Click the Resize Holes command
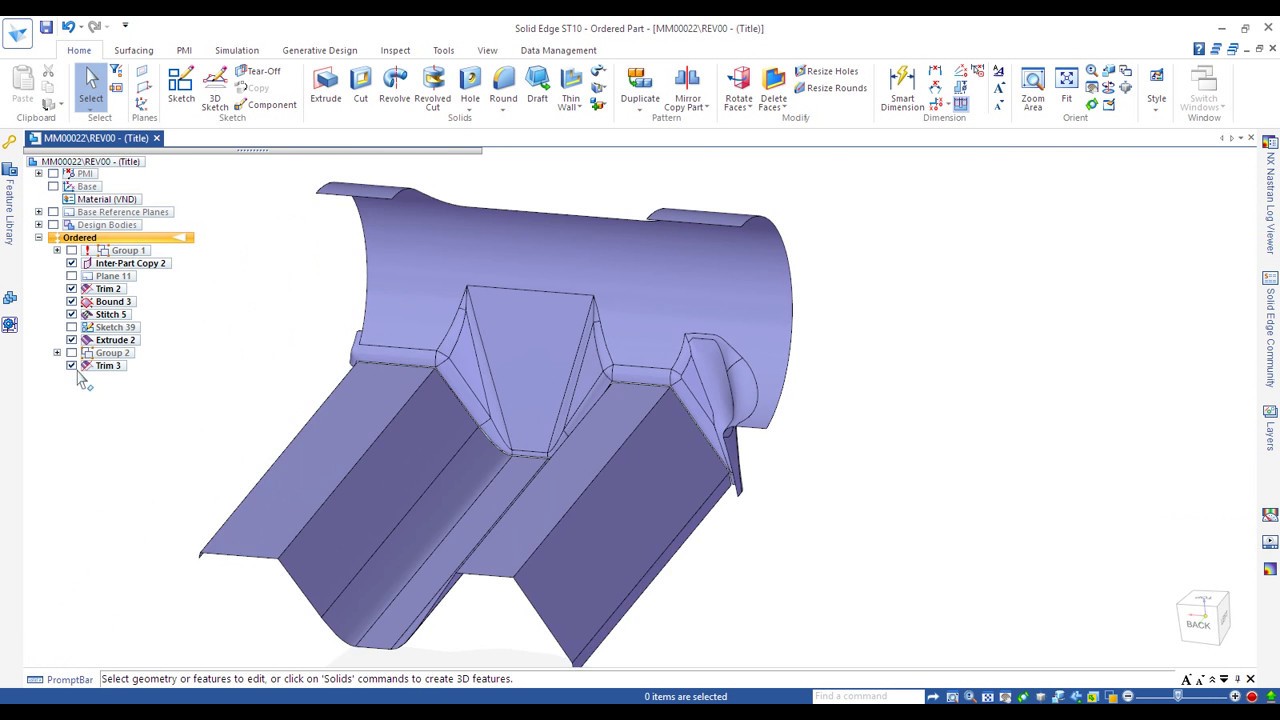 [826, 71]
